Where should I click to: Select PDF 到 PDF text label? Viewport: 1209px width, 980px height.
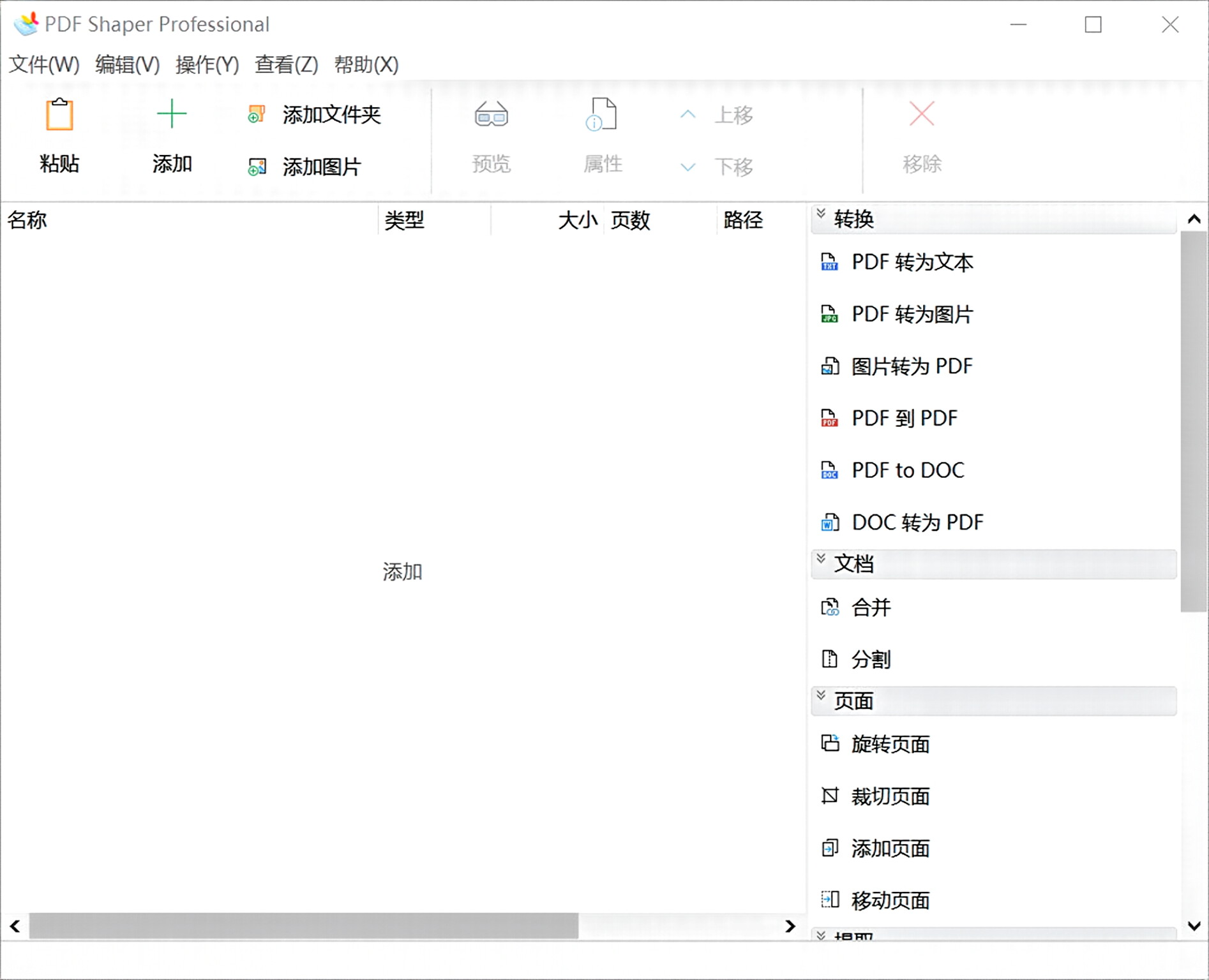[x=905, y=418]
